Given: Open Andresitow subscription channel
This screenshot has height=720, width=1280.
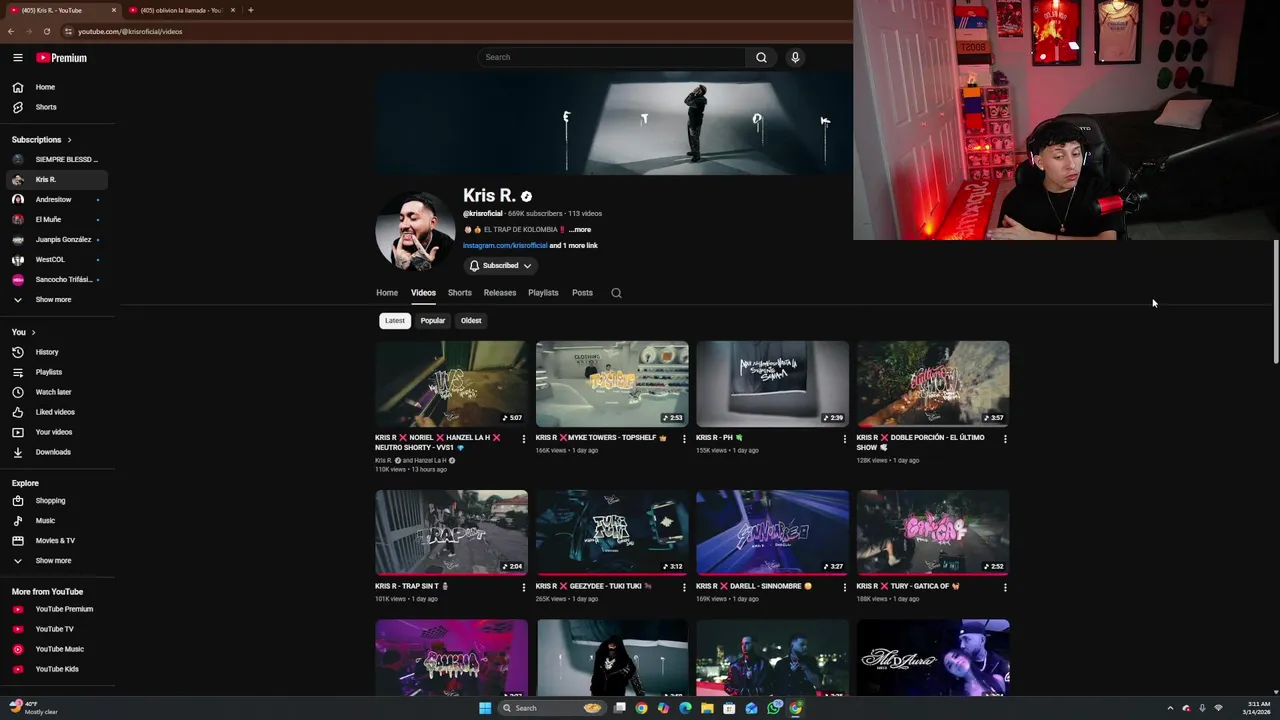Looking at the screenshot, I should (56, 200).
